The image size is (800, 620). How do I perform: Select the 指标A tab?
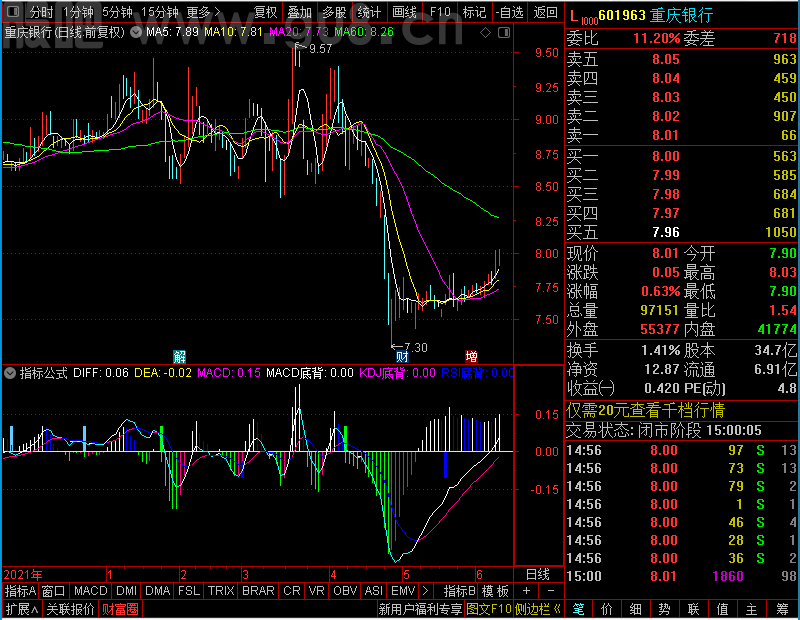[x=20, y=591]
